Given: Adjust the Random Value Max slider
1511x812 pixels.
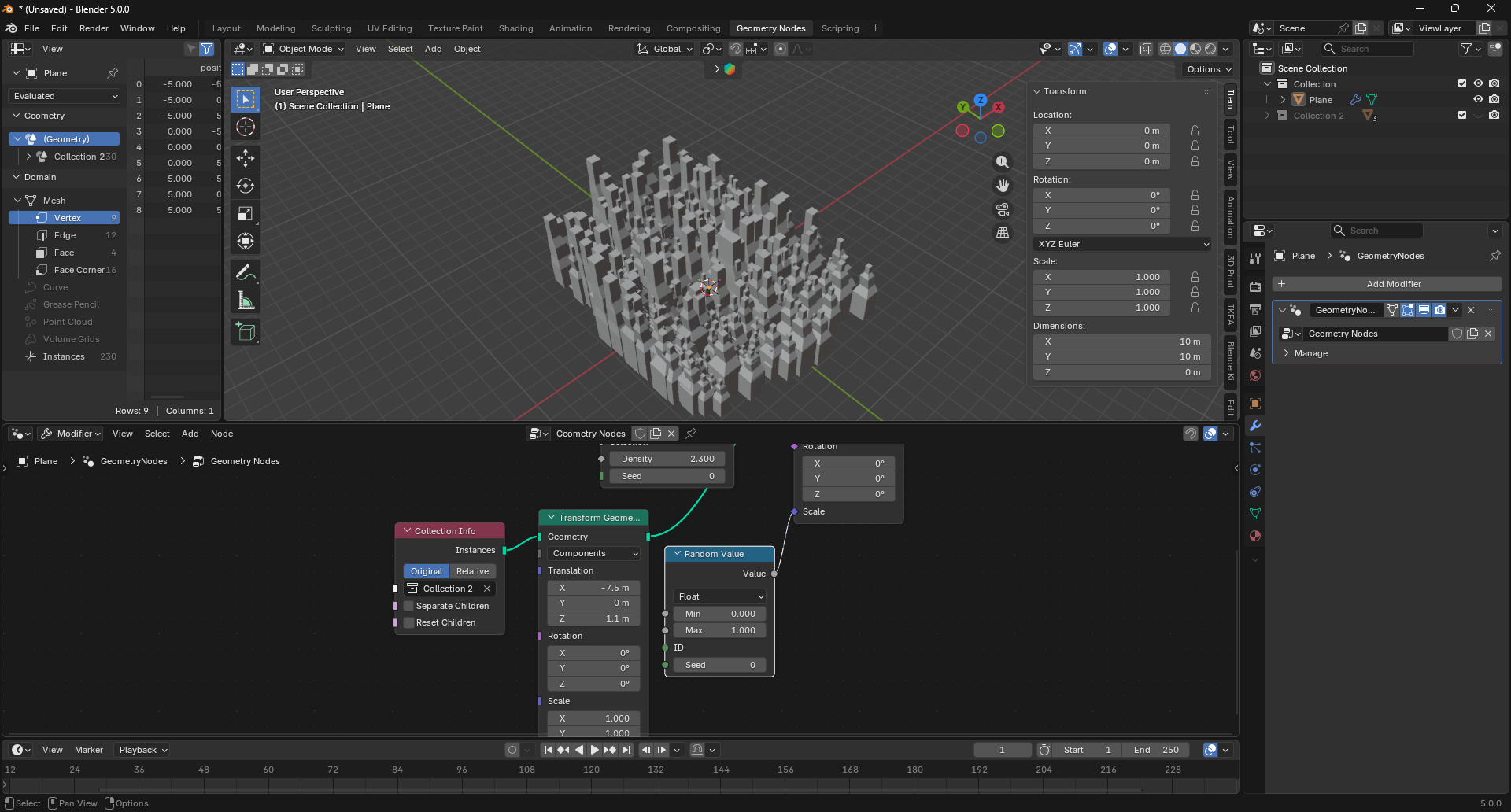Looking at the screenshot, I should pos(720,630).
